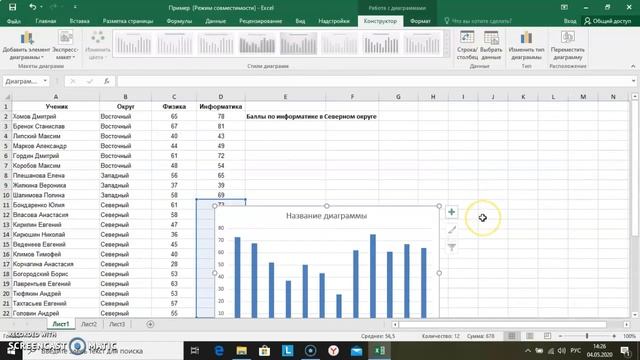This screenshot has width=640, height=360.
Task: Apply the sixth chart style thumbnail
Action: [340, 44]
